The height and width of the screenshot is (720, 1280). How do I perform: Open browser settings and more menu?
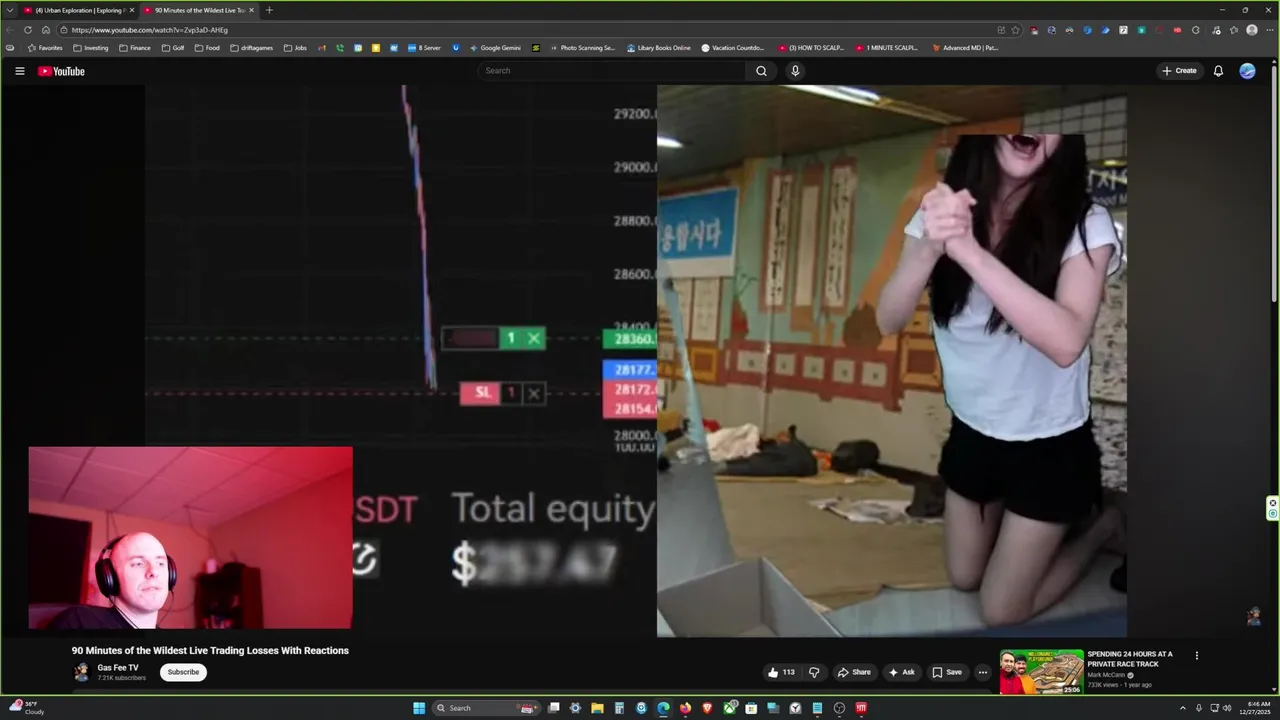(1268, 30)
